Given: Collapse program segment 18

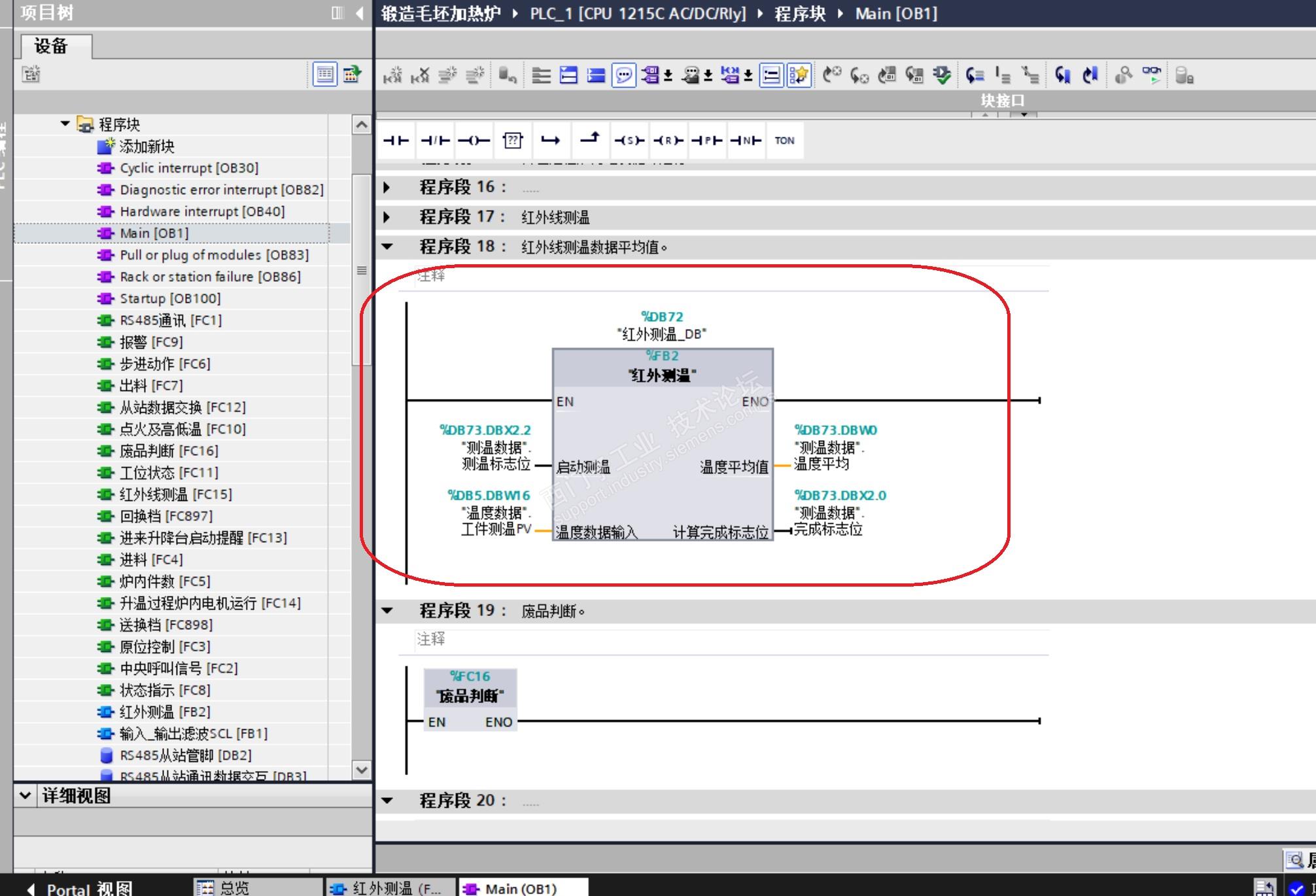Looking at the screenshot, I should pos(387,247).
